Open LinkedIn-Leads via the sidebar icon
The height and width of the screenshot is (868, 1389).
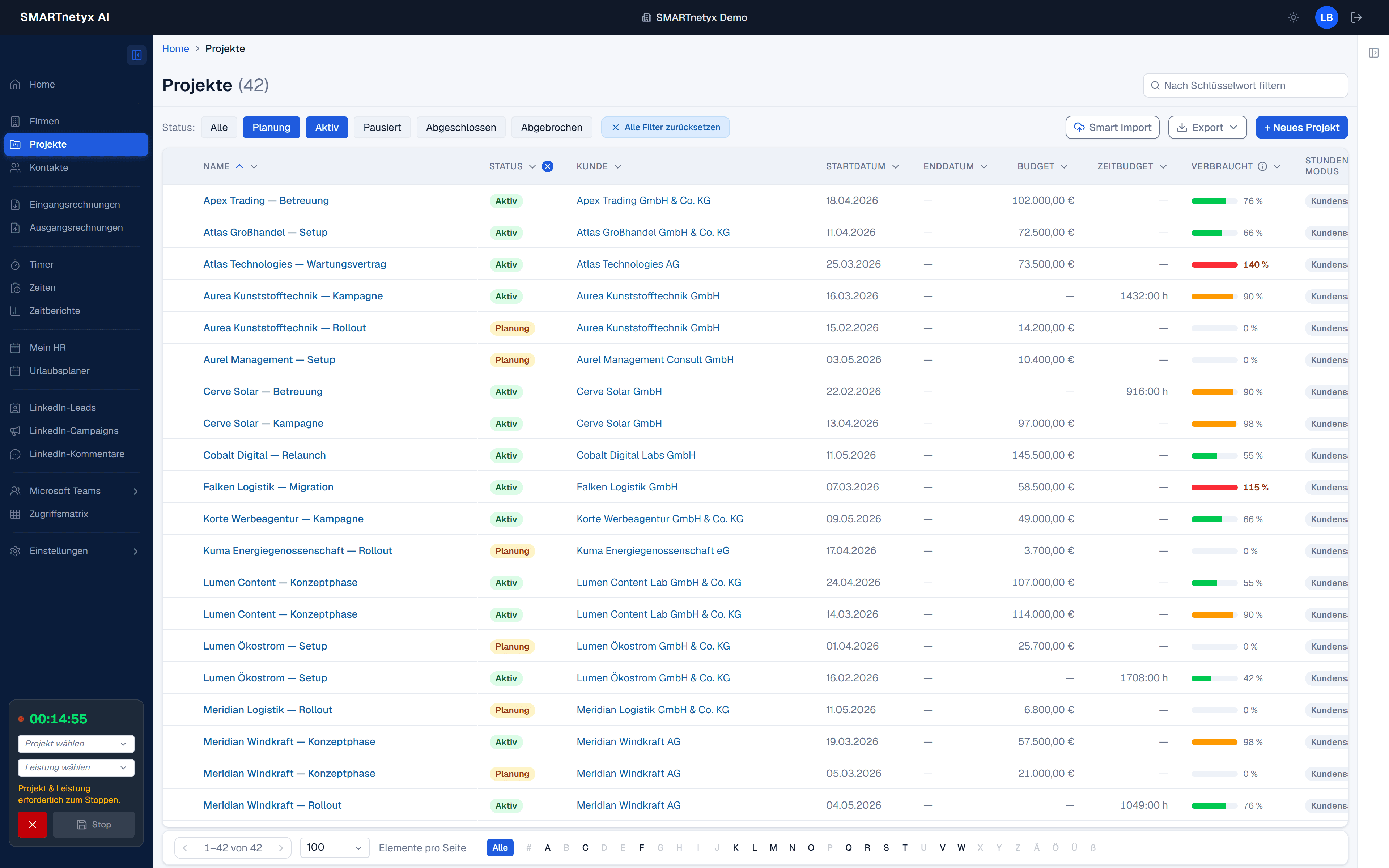point(16,408)
